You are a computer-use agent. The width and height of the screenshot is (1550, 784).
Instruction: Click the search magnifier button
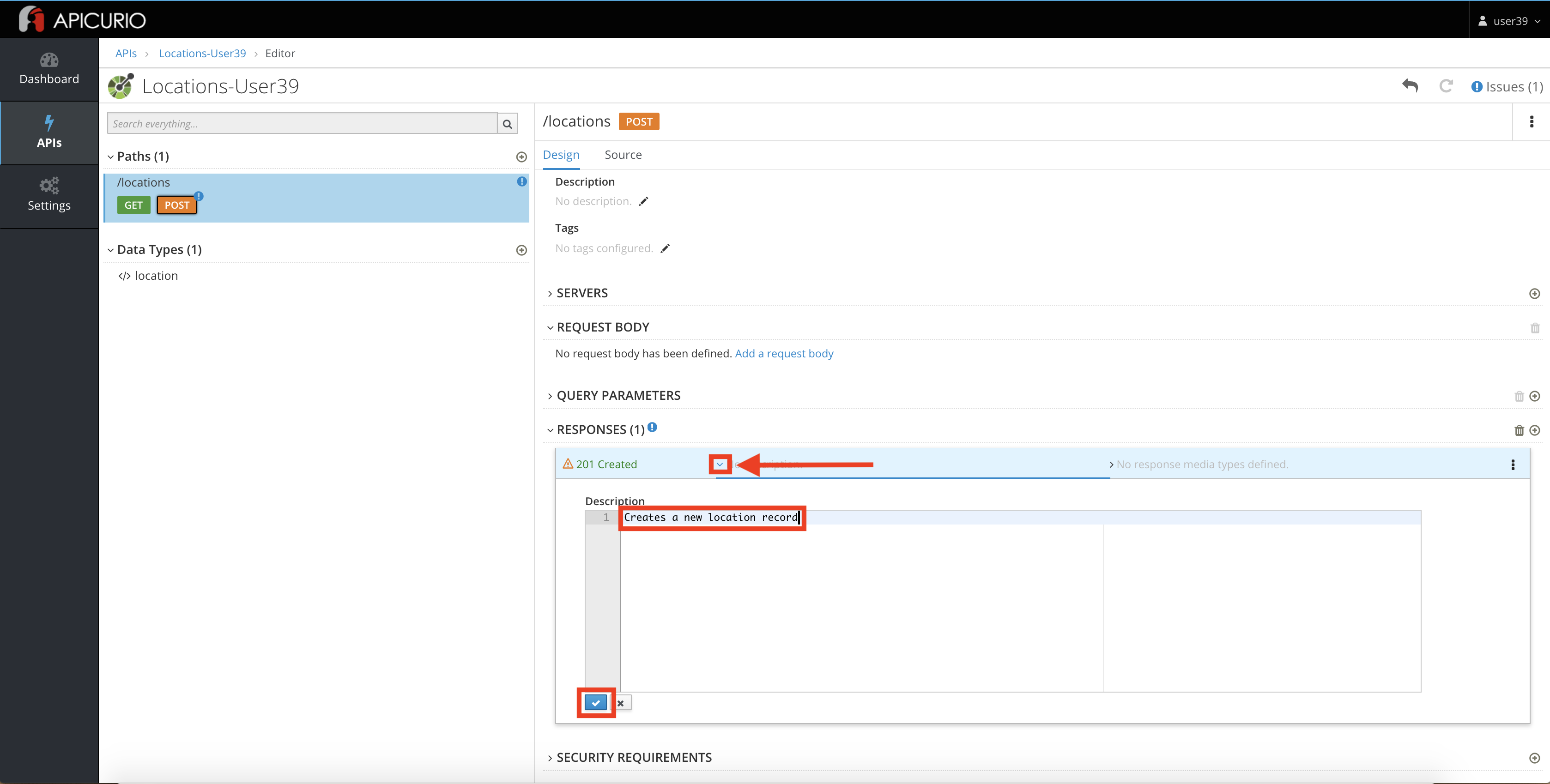tap(507, 123)
